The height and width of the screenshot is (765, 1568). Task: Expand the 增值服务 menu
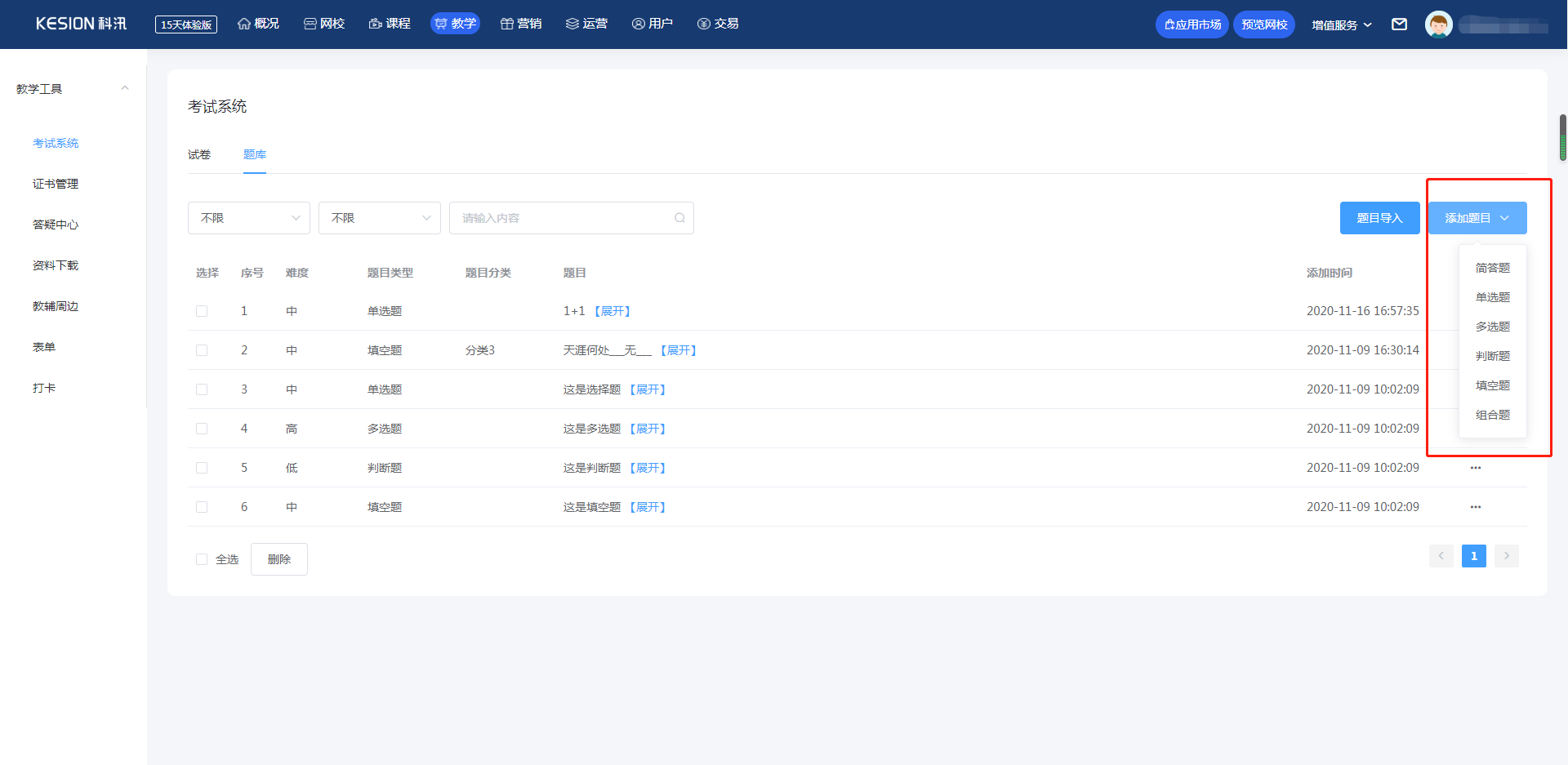pos(1342,24)
